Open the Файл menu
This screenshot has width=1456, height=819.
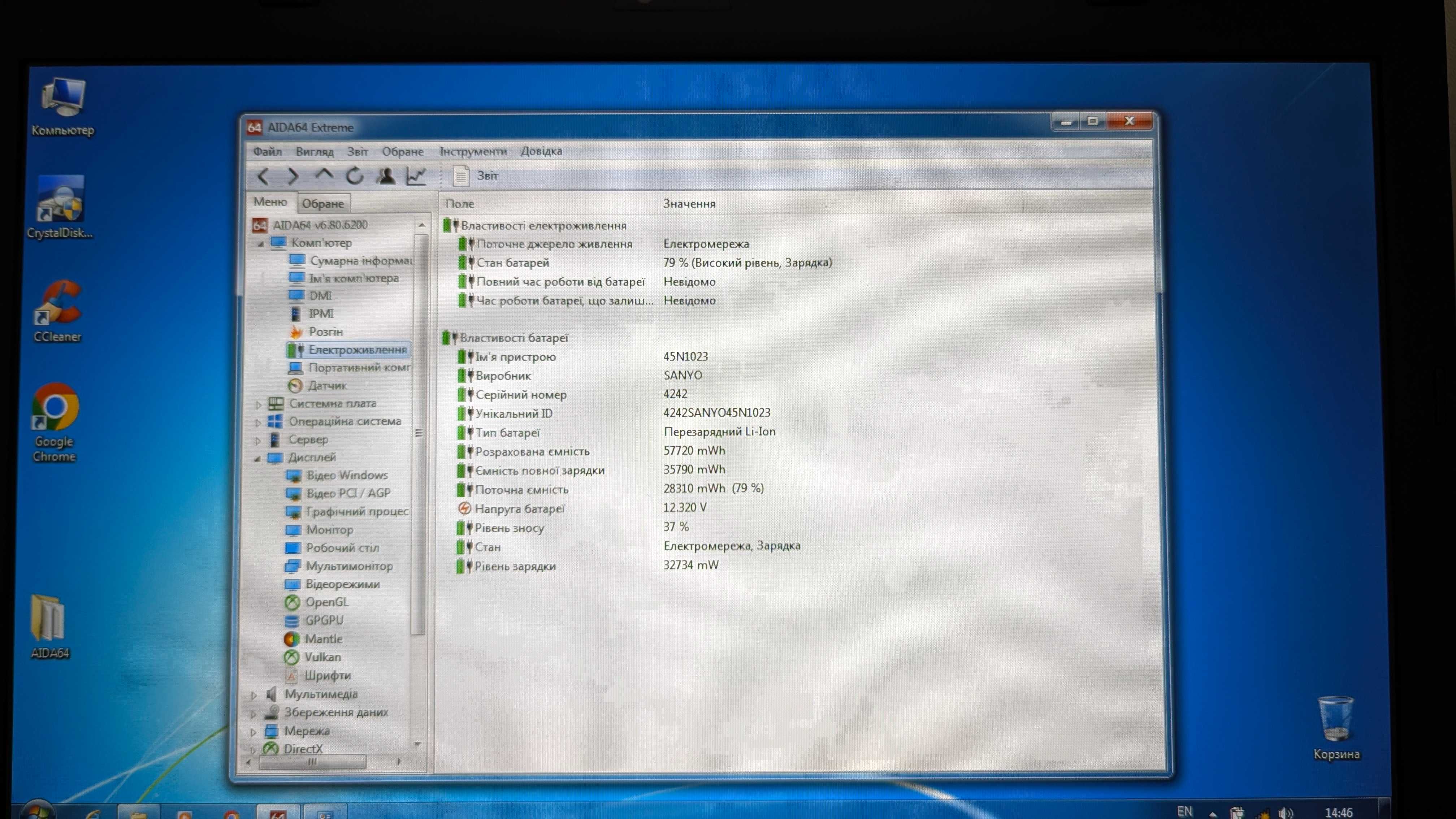coord(267,151)
